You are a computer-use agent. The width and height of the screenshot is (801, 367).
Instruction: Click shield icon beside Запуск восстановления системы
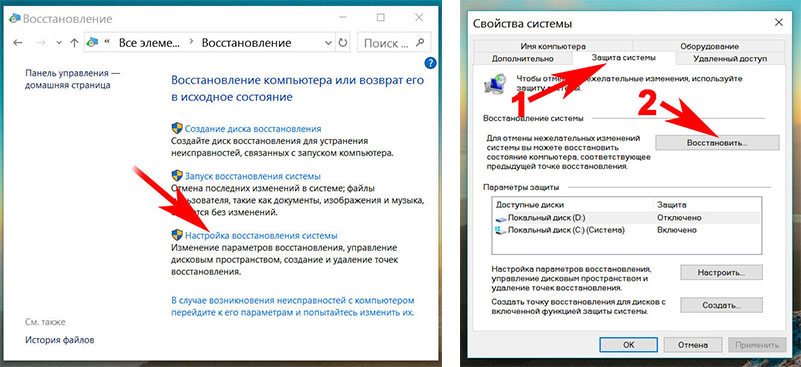(x=177, y=176)
